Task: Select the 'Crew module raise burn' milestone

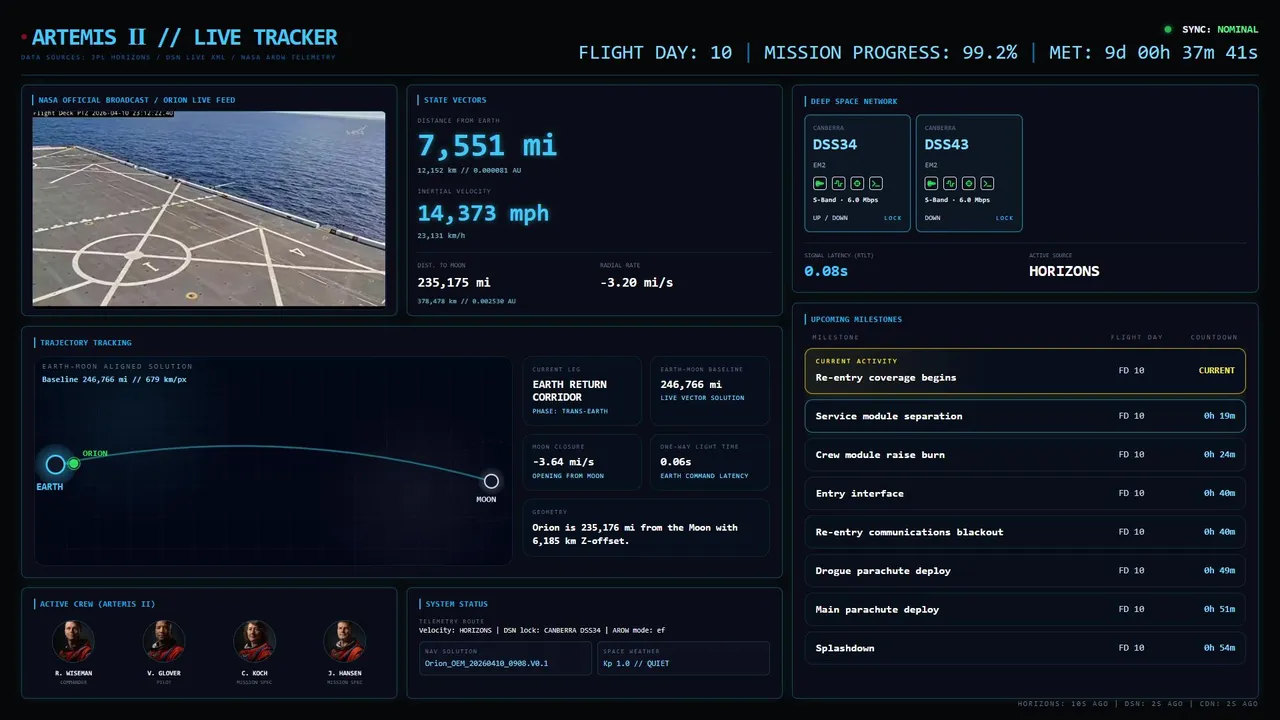Action: pos(1025,455)
